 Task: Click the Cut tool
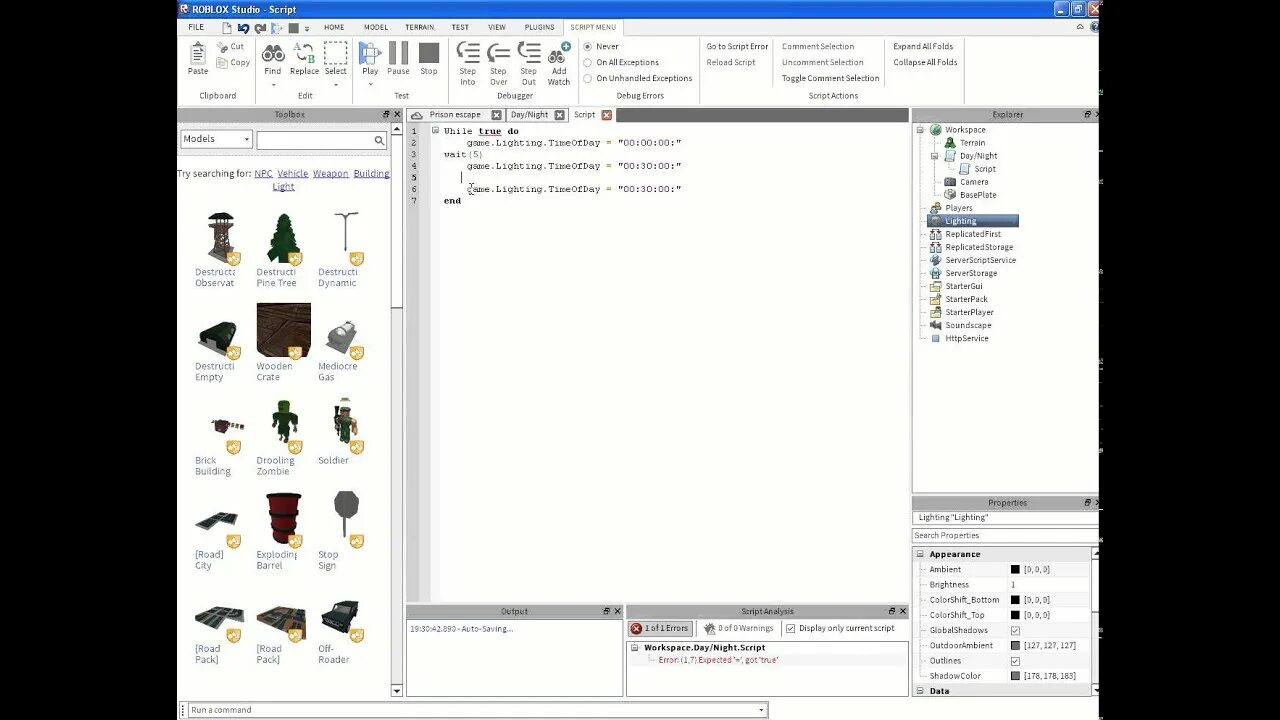[230, 46]
